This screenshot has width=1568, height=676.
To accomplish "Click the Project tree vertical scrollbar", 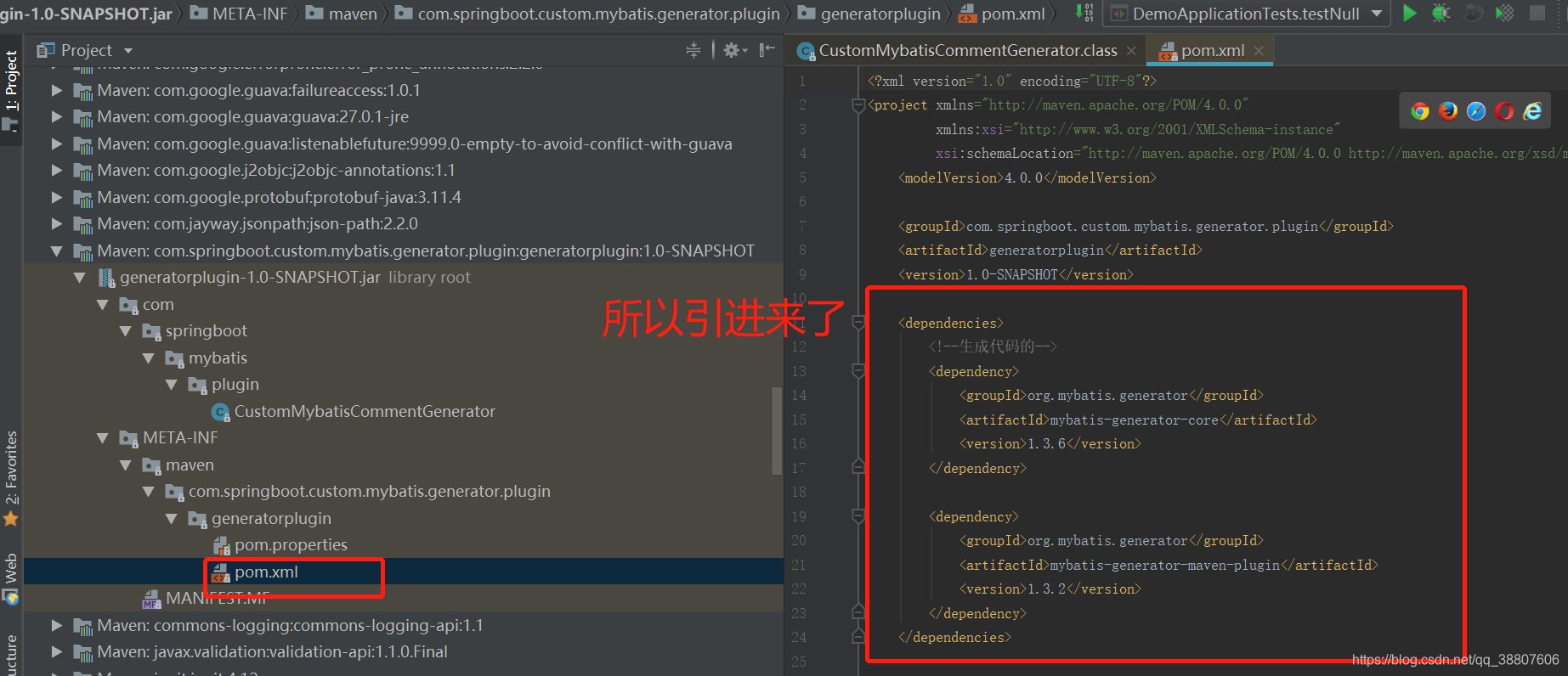I will [x=777, y=431].
